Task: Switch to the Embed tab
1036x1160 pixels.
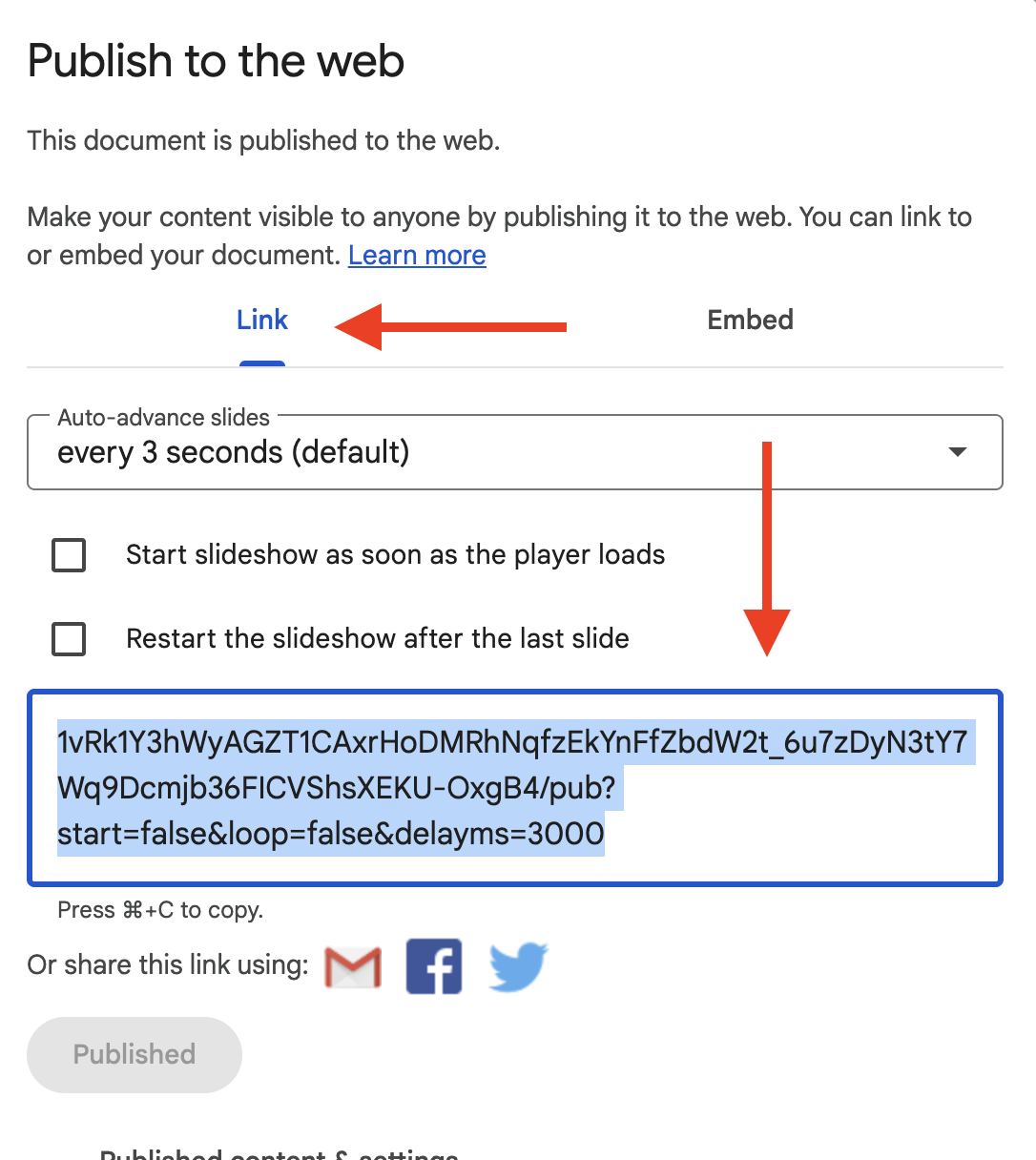Action: 750,320
